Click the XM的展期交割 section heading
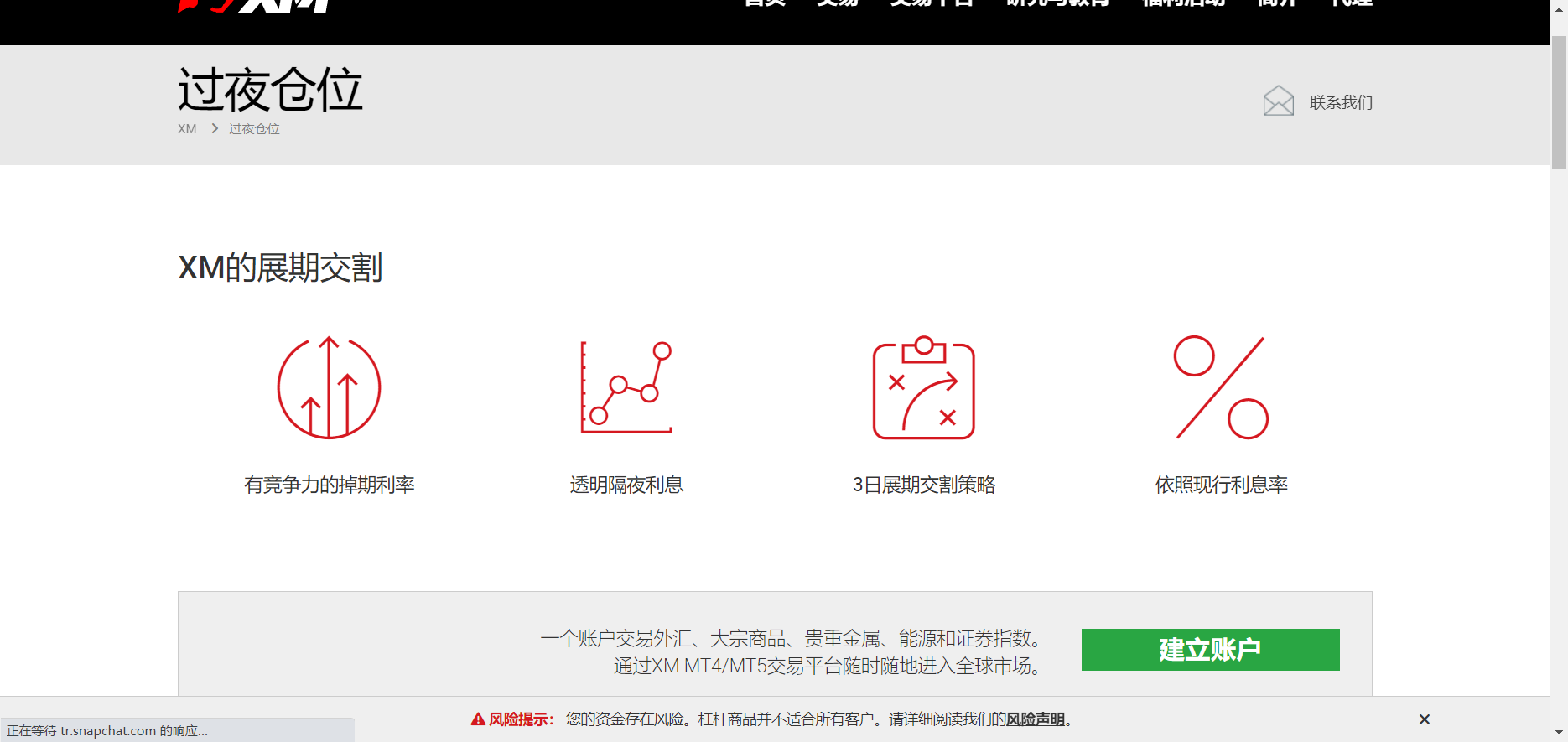Viewport: 1568px width, 742px height. (281, 268)
